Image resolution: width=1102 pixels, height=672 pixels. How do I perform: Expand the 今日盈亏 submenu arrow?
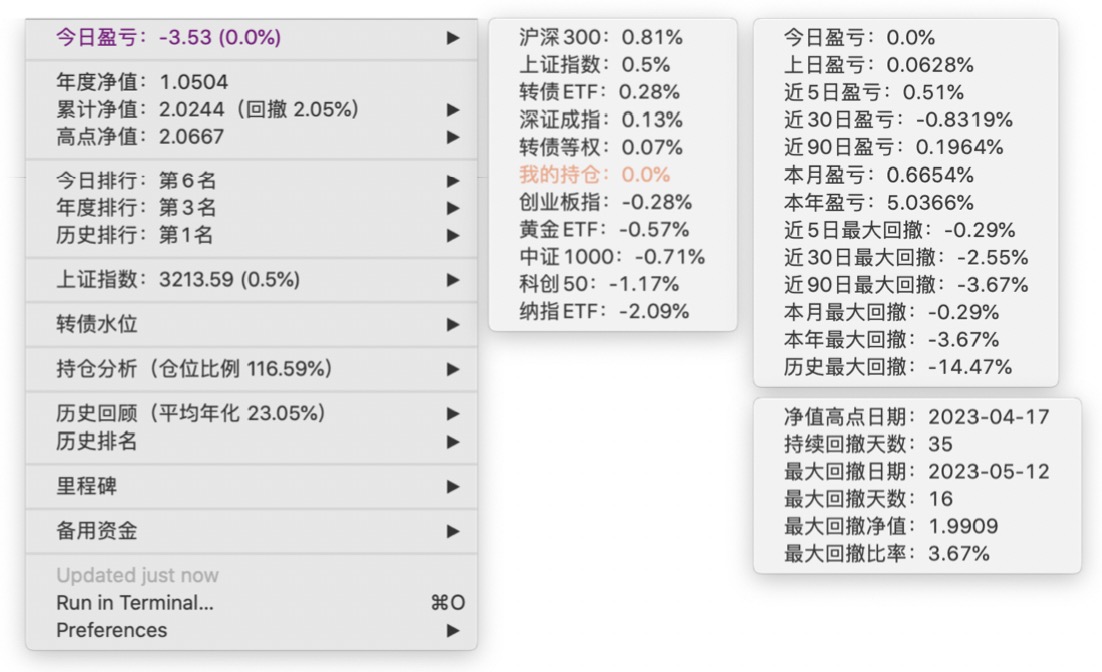tap(453, 38)
